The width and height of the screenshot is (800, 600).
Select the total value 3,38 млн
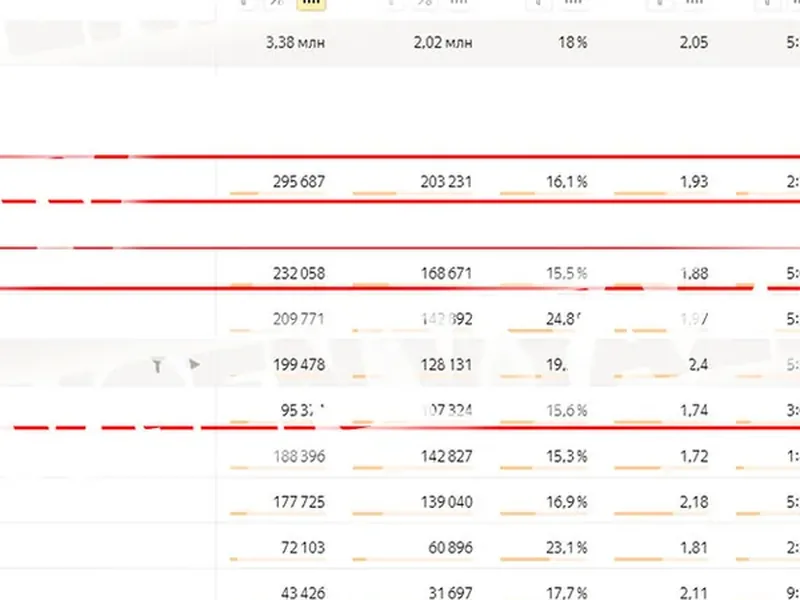[295, 42]
